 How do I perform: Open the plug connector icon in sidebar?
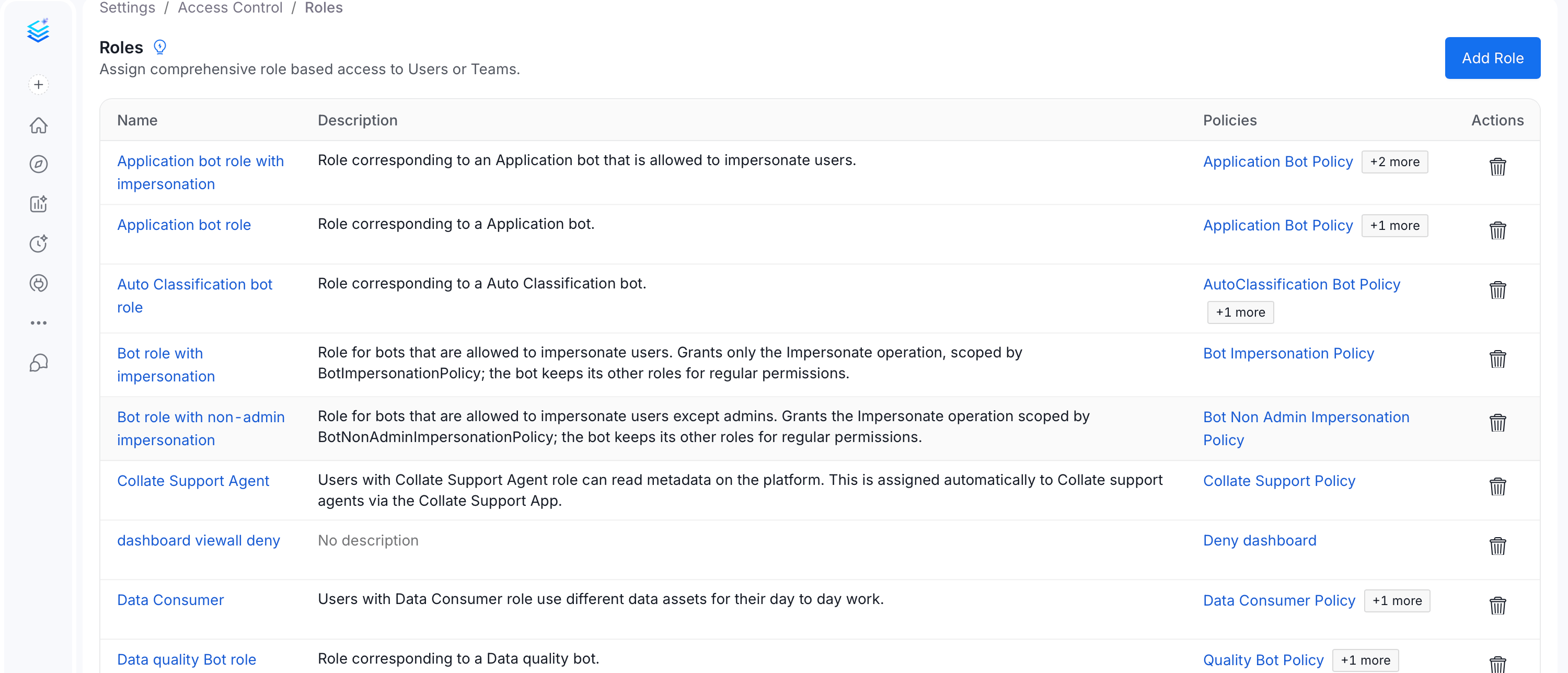(x=38, y=283)
